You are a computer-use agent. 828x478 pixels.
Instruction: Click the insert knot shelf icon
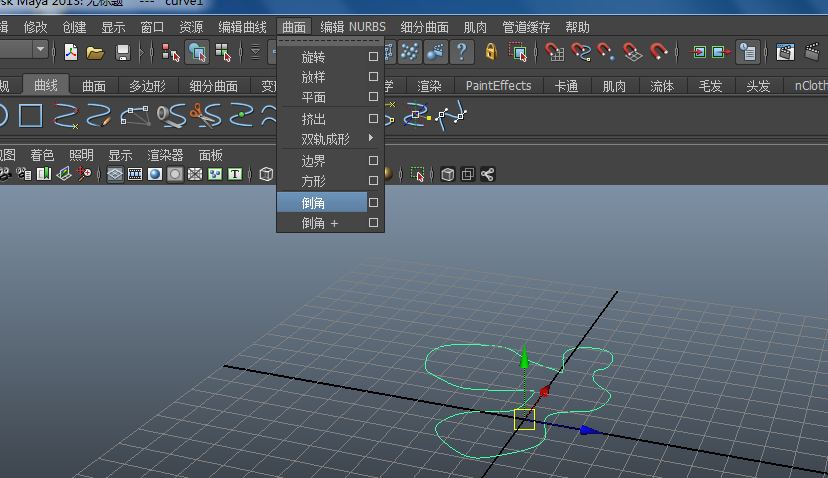pos(241,116)
